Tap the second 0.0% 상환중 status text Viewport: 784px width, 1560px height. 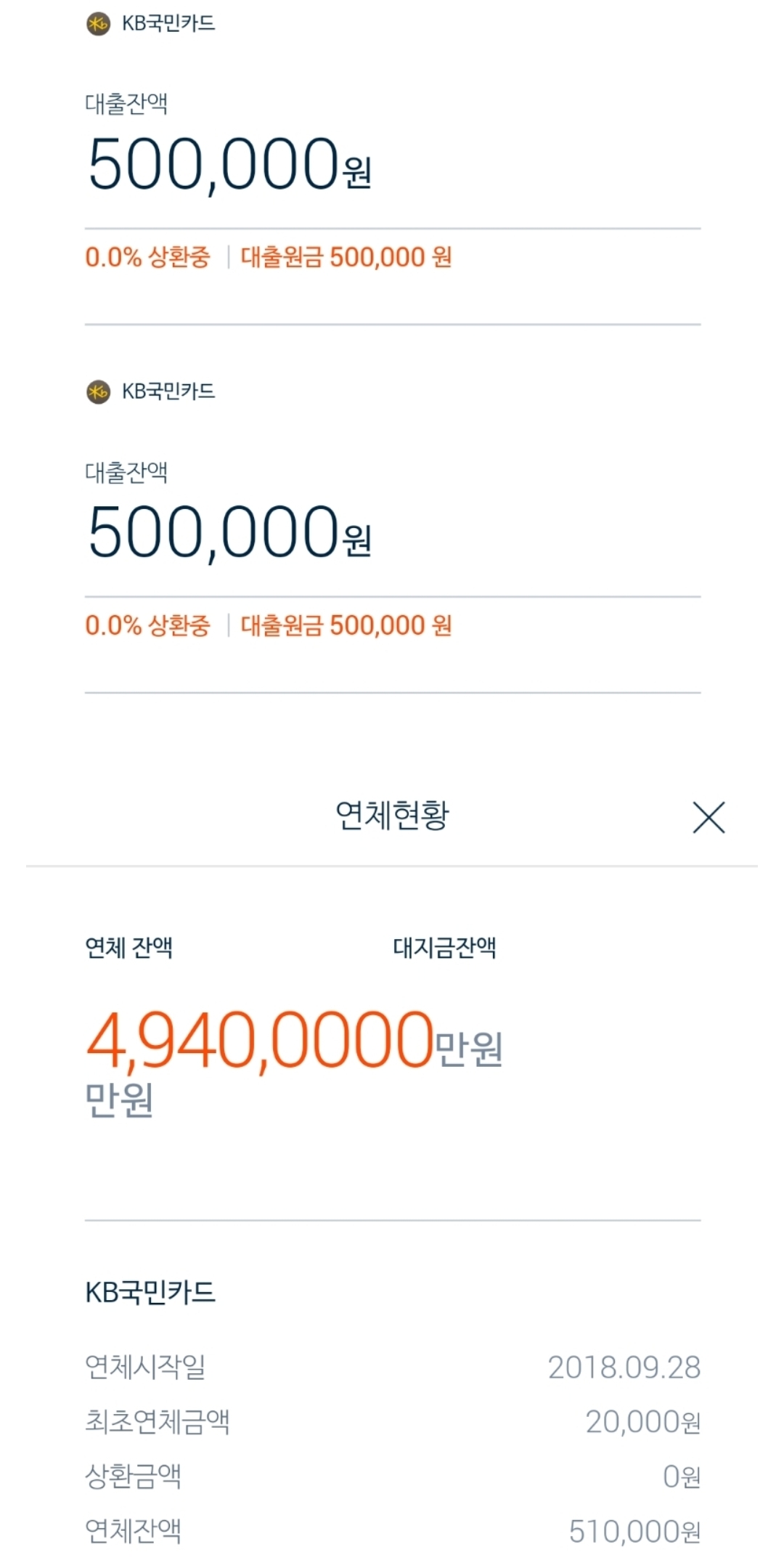click(x=148, y=625)
